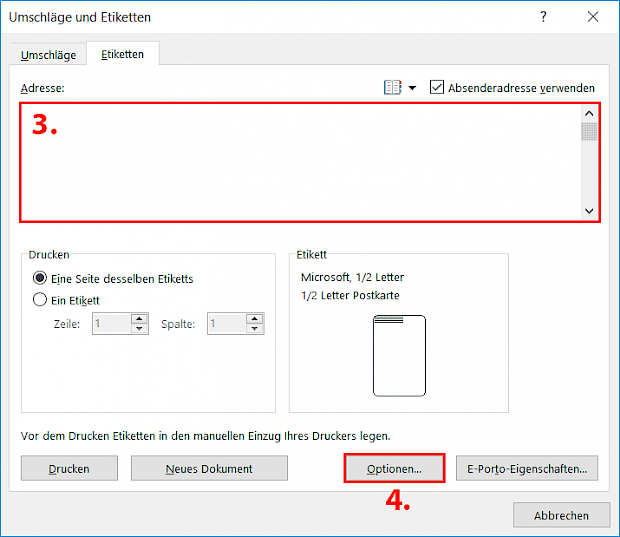The image size is (620, 537).
Task: Switch to the Umschläge tab
Action: (x=48, y=55)
